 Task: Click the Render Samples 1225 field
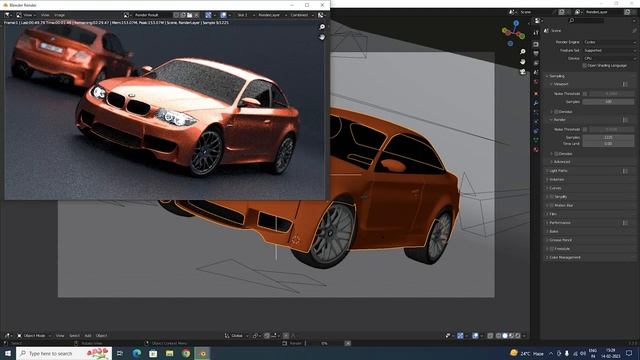click(x=608, y=138)
